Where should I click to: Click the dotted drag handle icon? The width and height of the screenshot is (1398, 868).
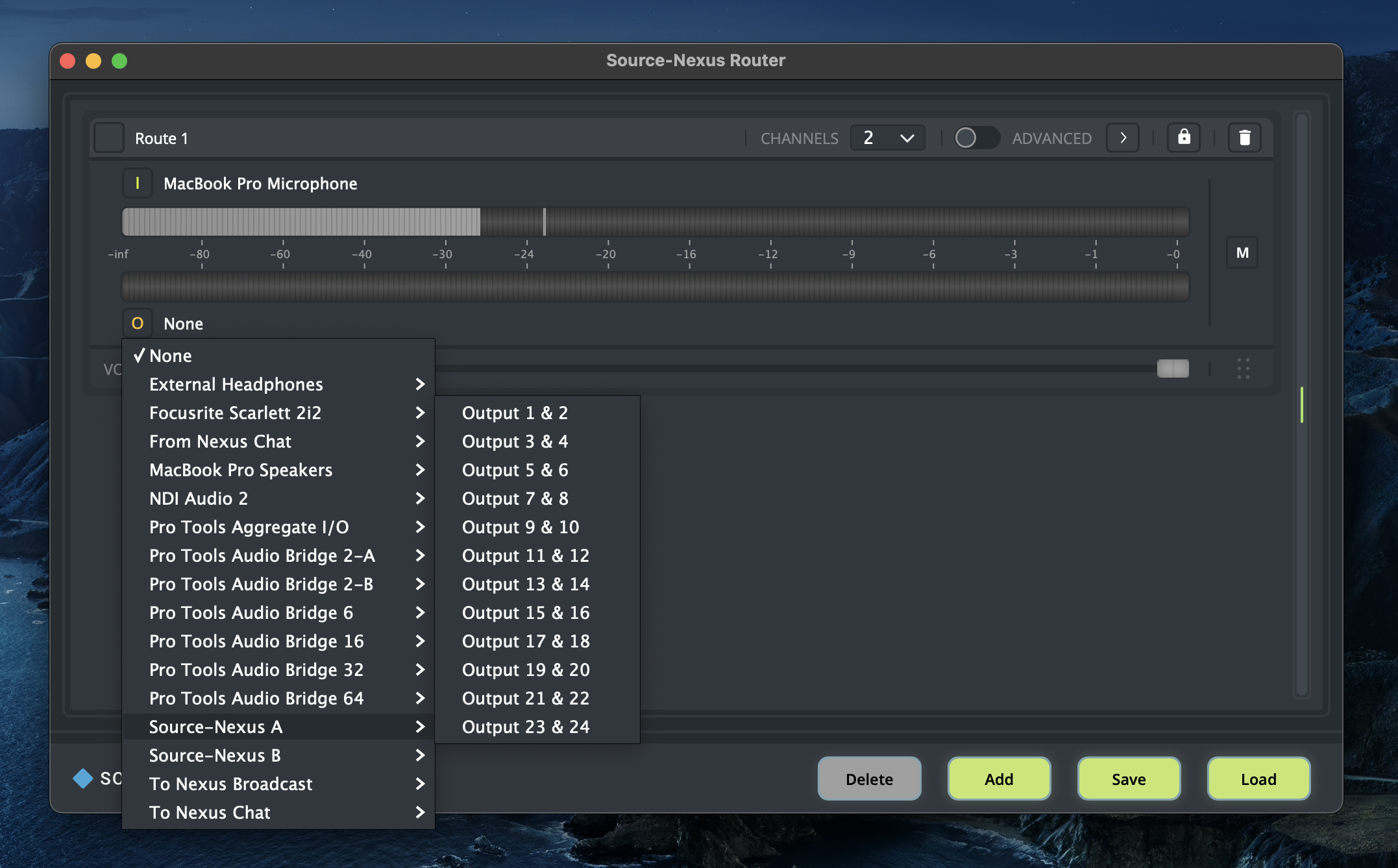click(1243, 368)
